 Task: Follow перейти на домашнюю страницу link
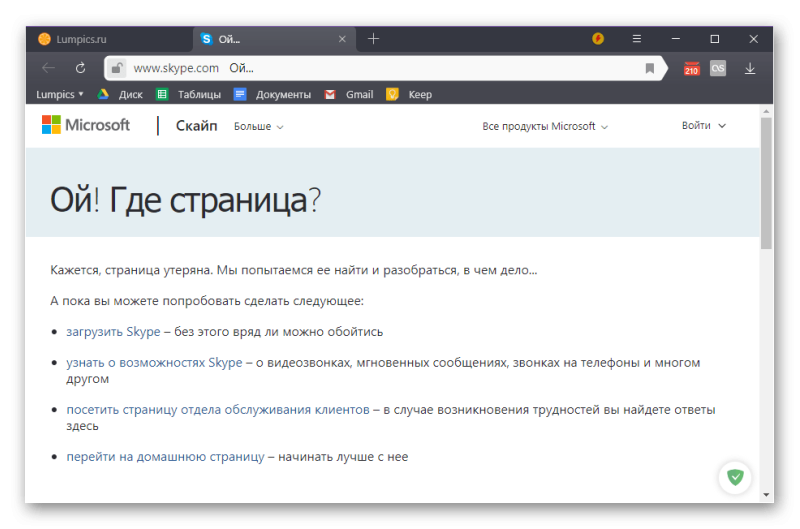165,457
